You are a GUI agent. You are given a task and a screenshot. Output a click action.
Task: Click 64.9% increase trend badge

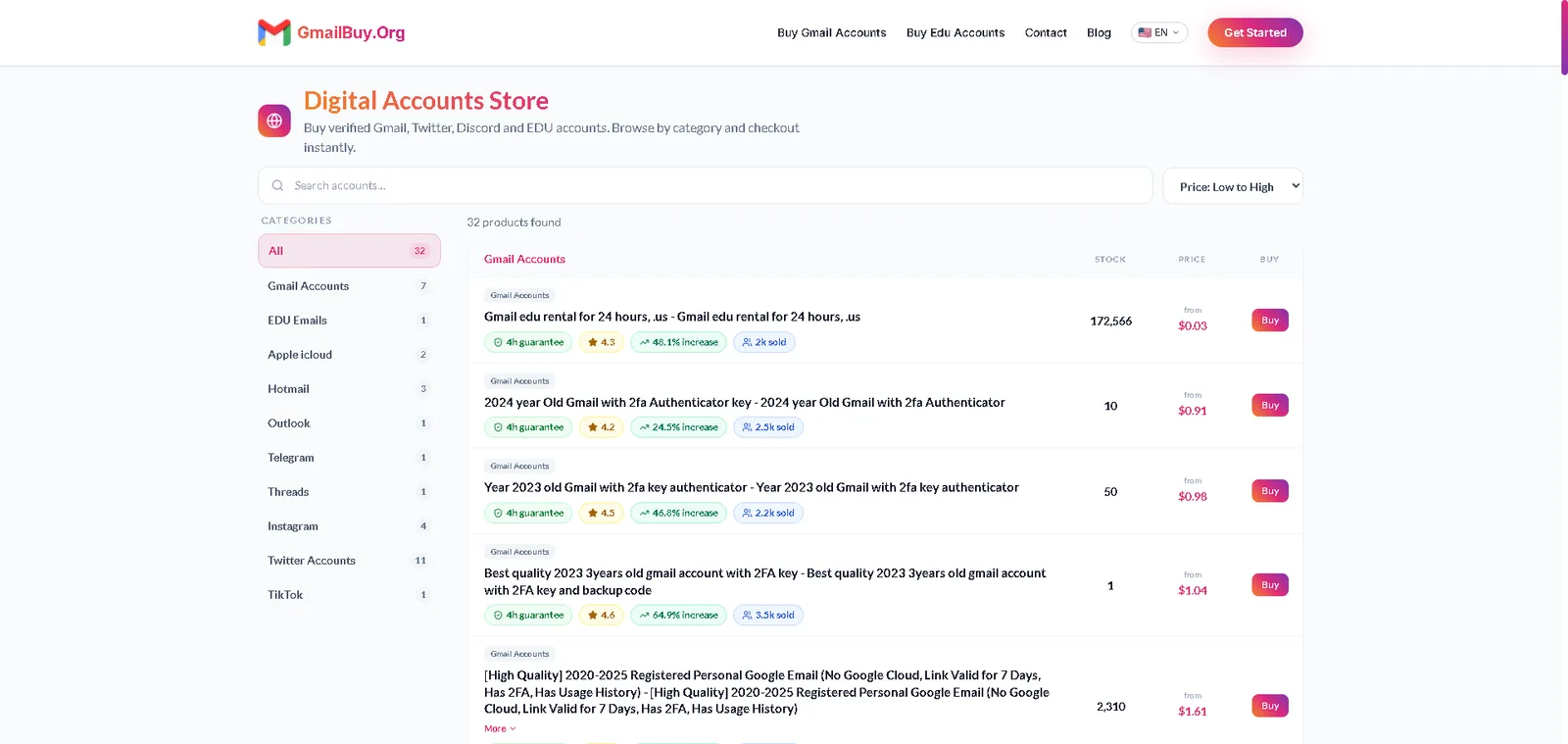(678, 616)
